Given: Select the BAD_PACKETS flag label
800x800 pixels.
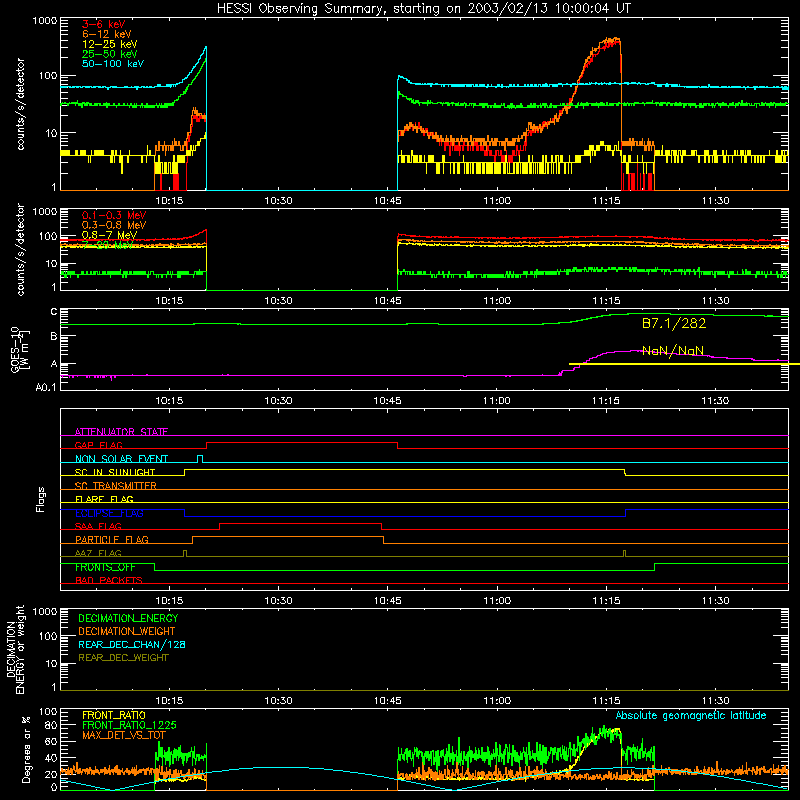Looking at the screenshot, I should (x=109, y=580).
